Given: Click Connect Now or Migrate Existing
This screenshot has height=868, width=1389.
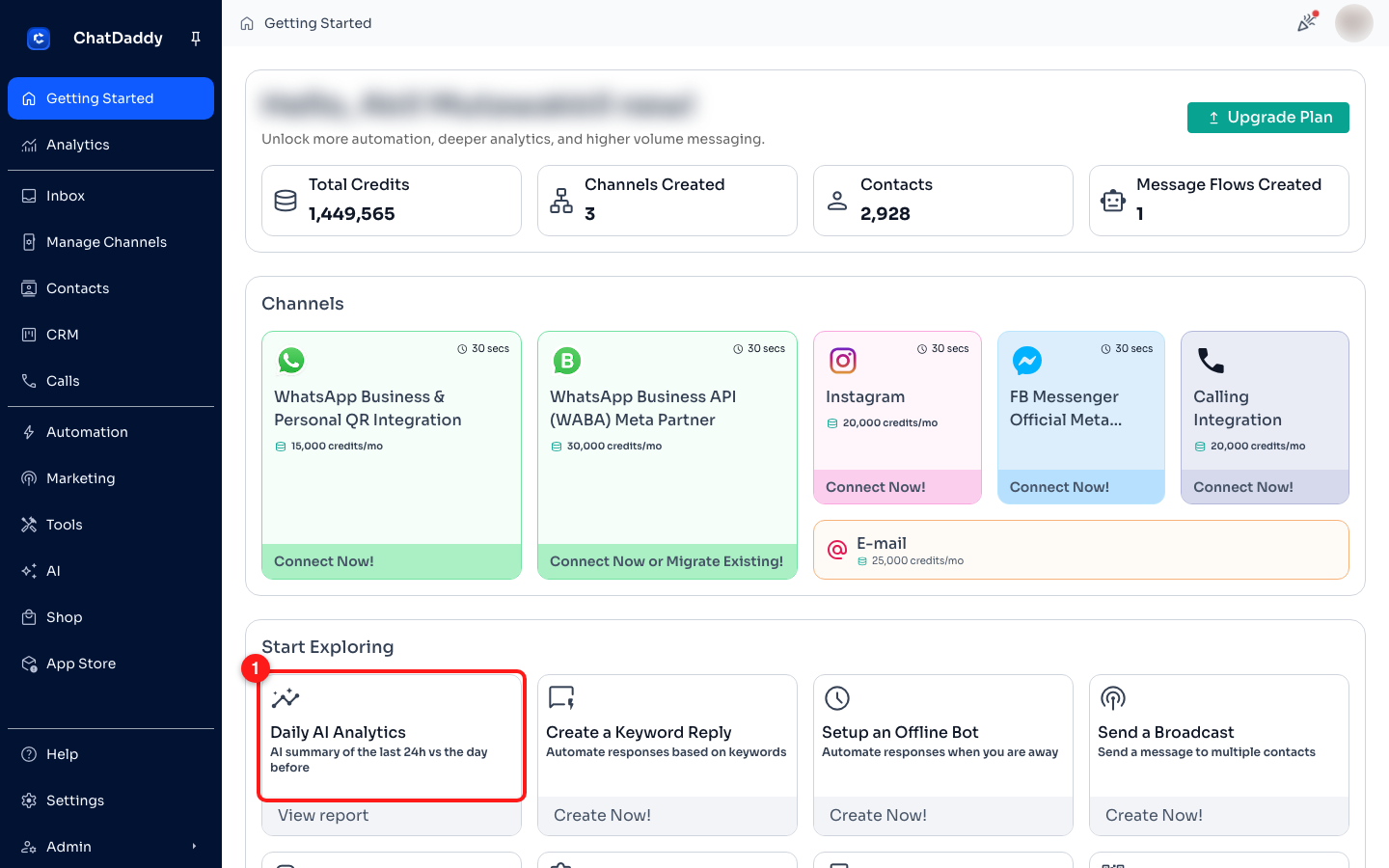Looking at the screenshot, I should pos(667,561).
